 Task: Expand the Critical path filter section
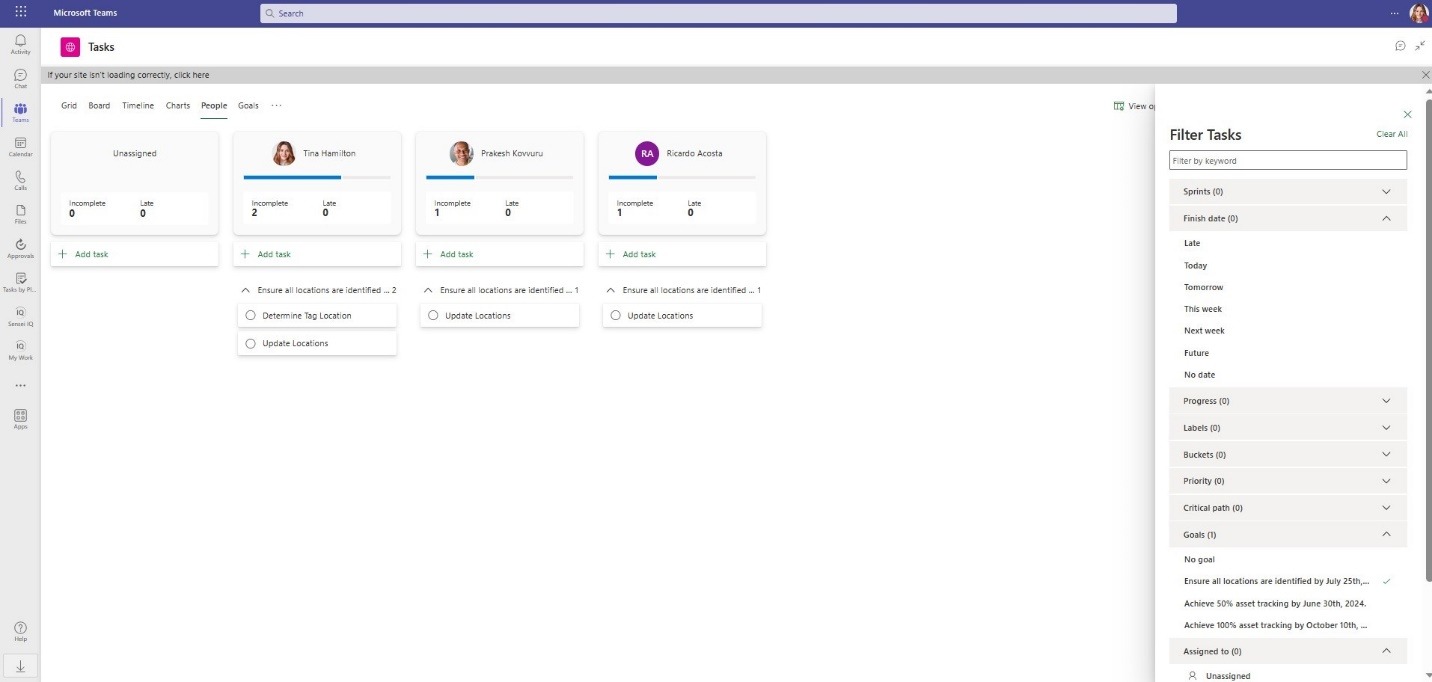tap(1288, 508)
